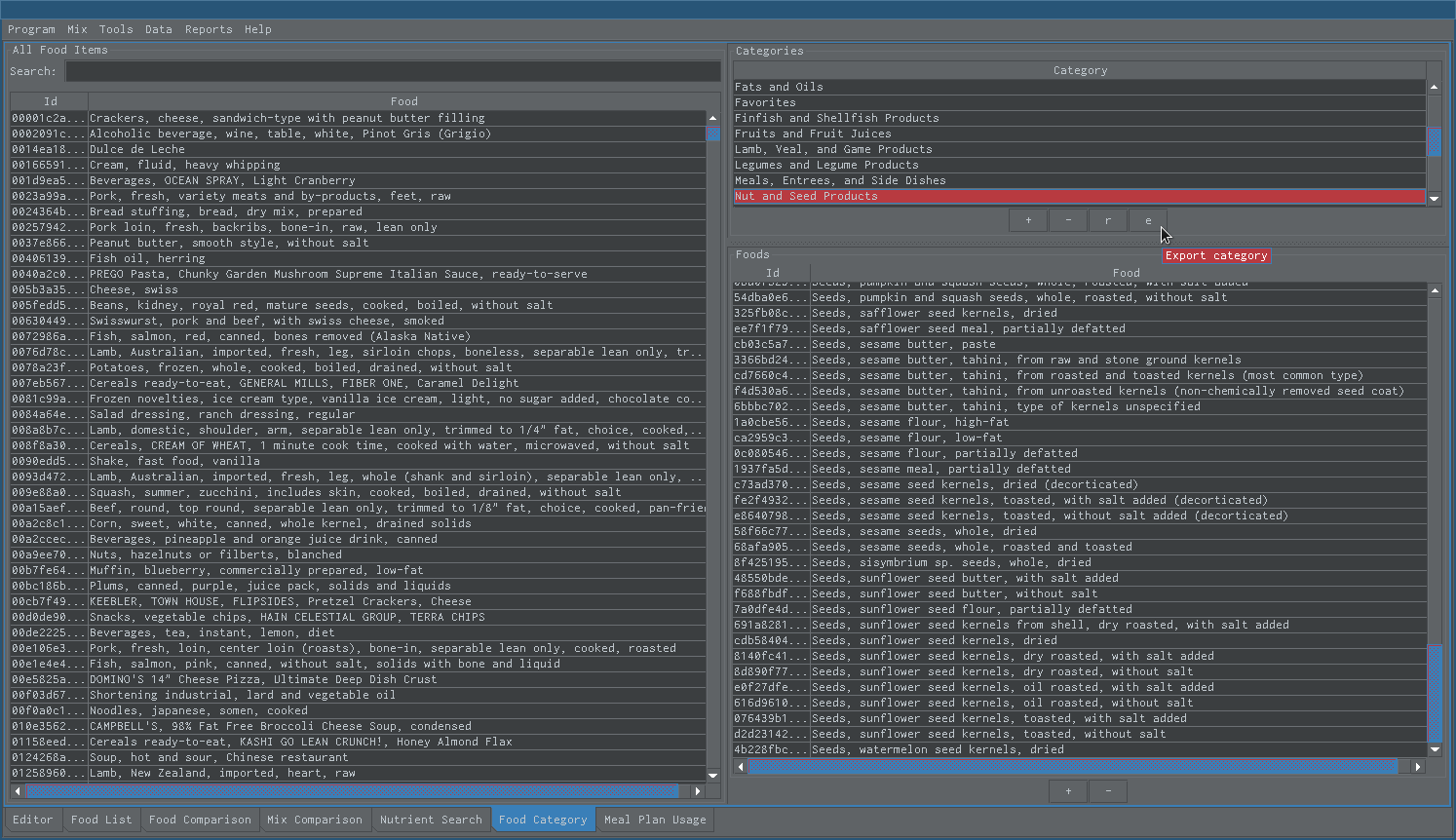Switch to the Mix Comparison tab
Screen dimensions: 1456x840
pyautogui.click(x=315, y=820)
